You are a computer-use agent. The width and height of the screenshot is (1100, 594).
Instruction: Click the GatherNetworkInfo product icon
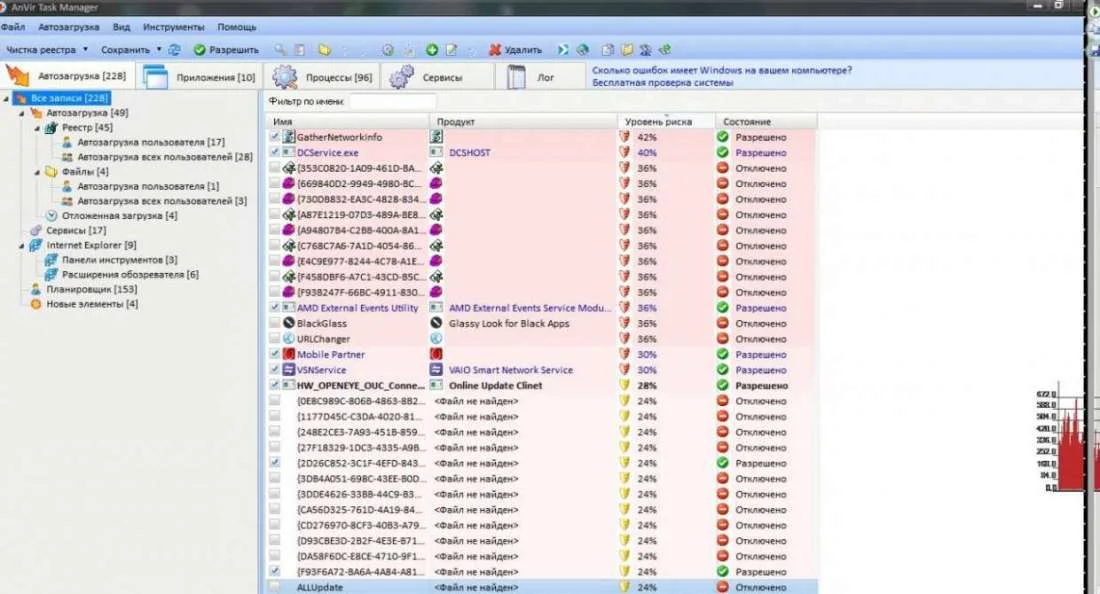(436, 137)
